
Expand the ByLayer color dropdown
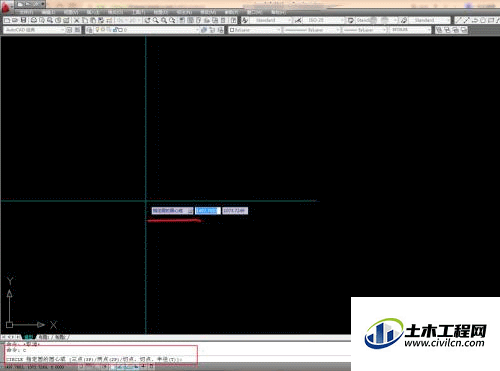(x=279, y=30)
